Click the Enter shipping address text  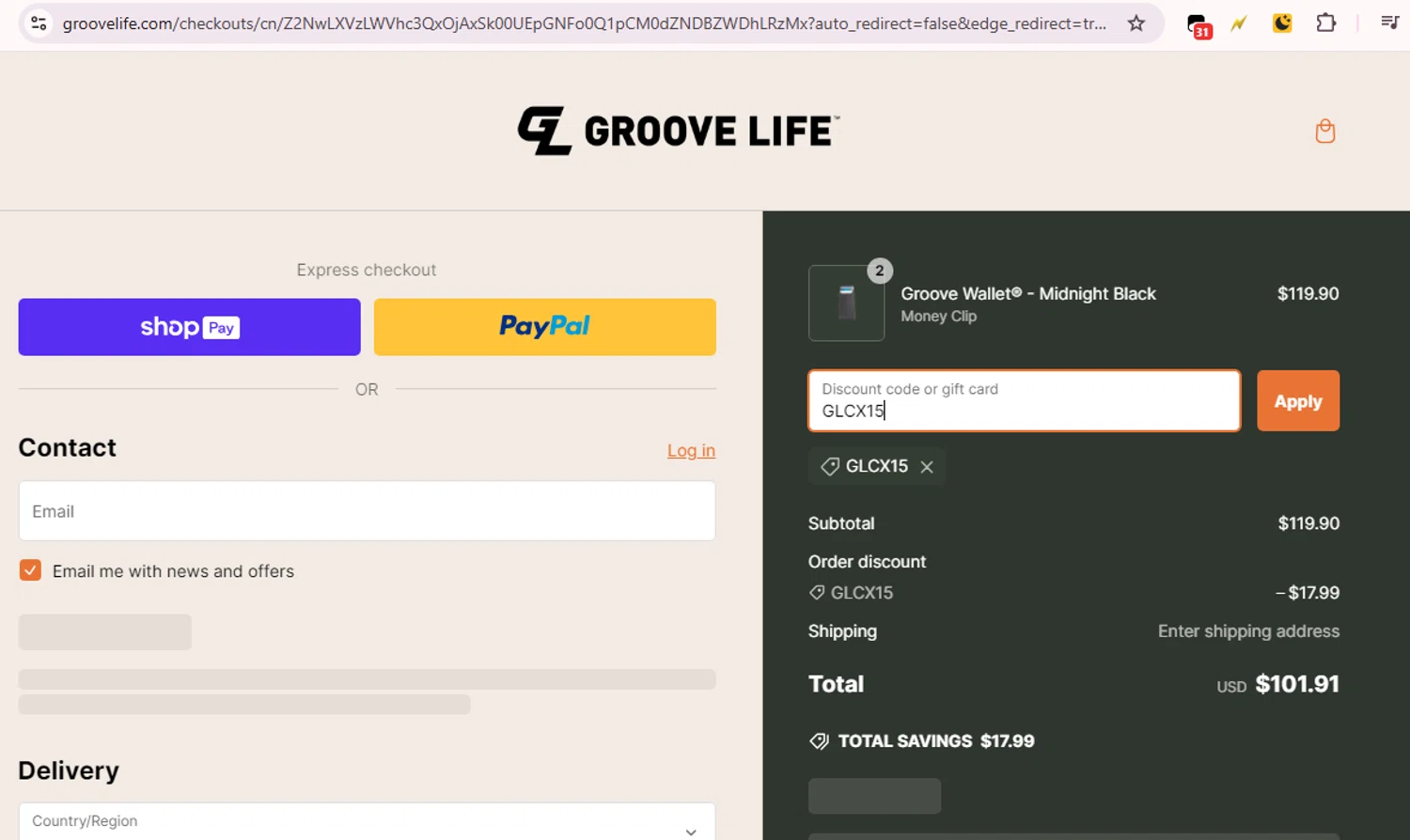pos(1248,631)
